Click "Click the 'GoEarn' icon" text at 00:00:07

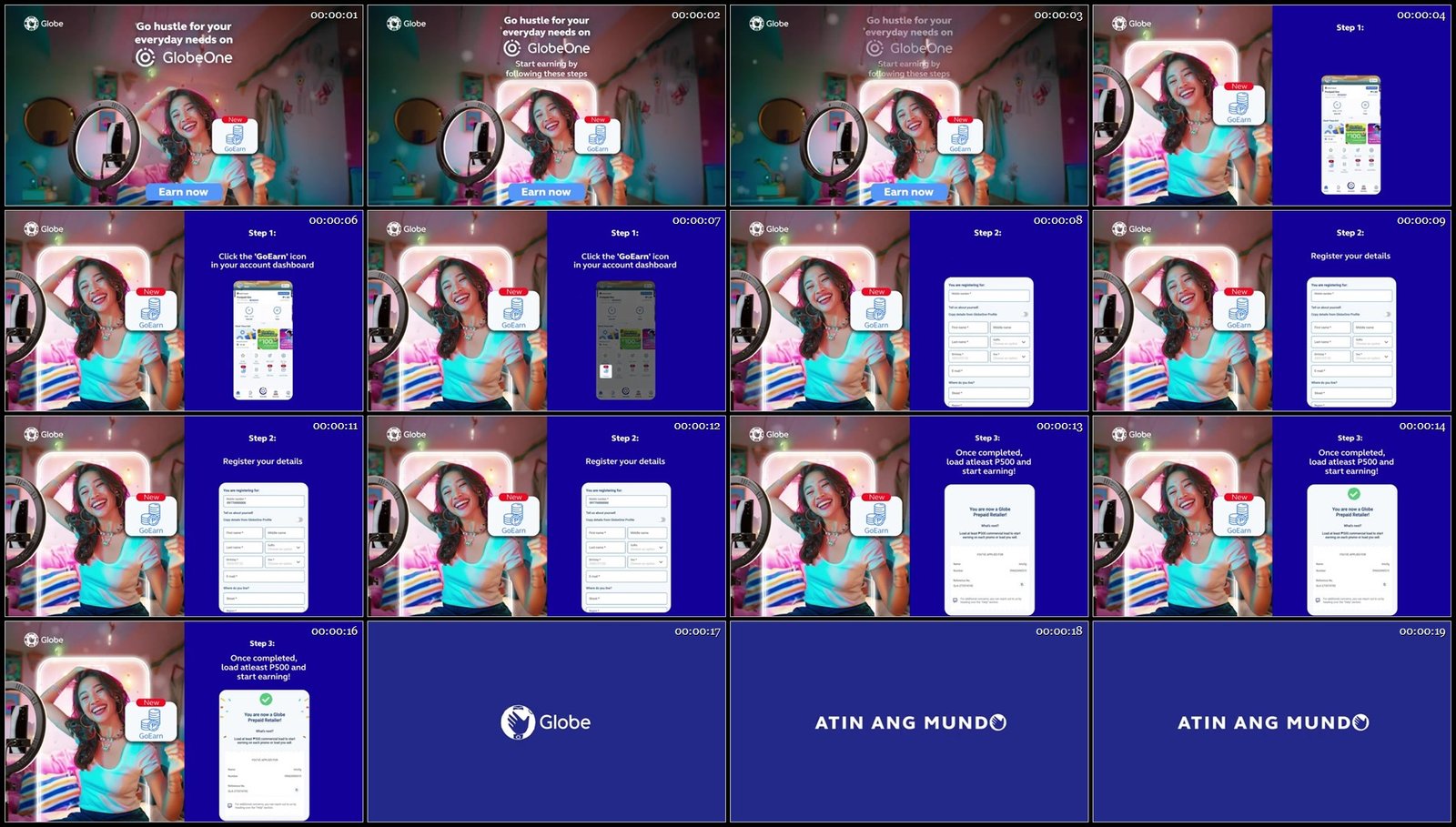click(625, 257)
